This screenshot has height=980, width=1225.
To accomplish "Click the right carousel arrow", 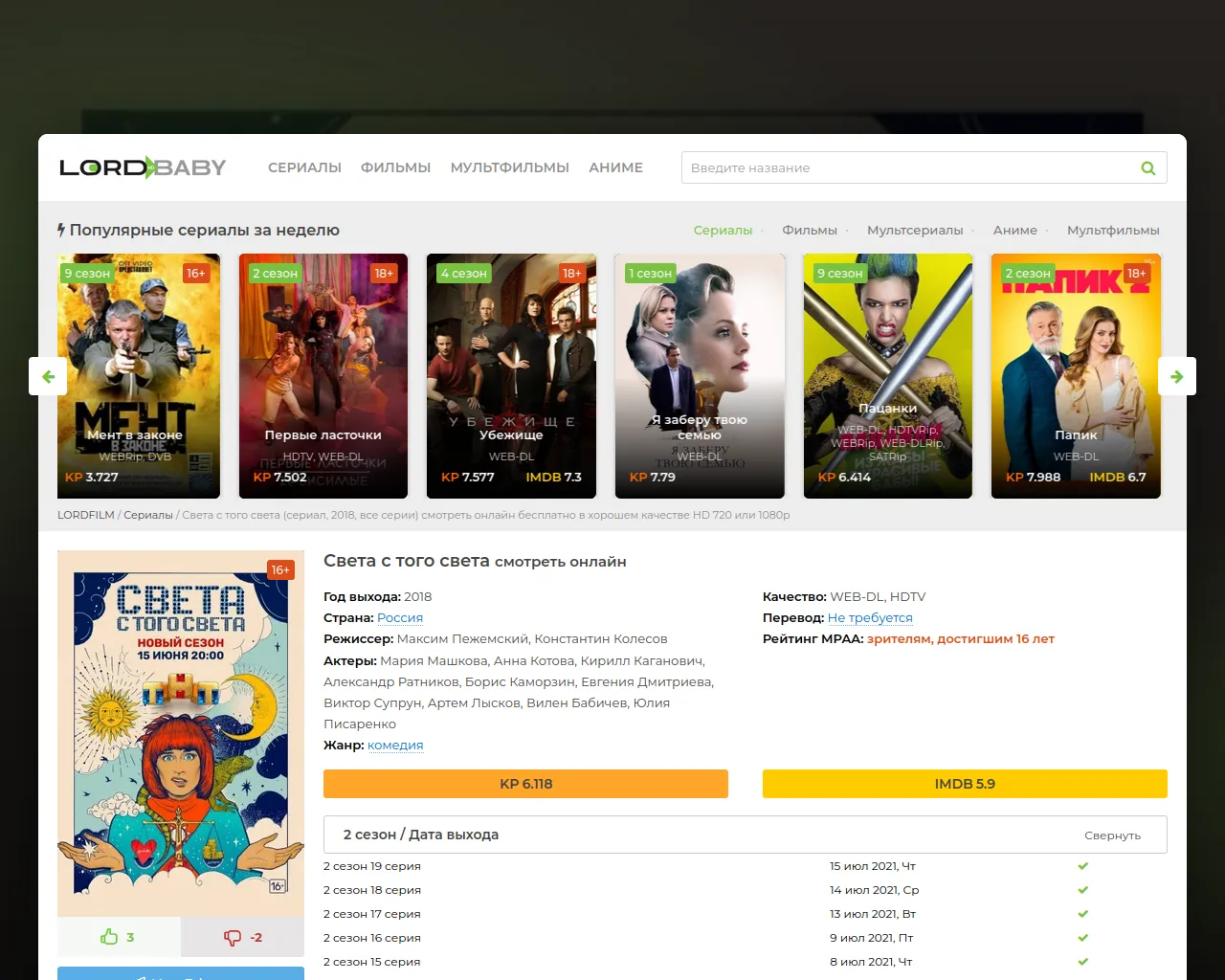I will click(x=1177, y=376).
